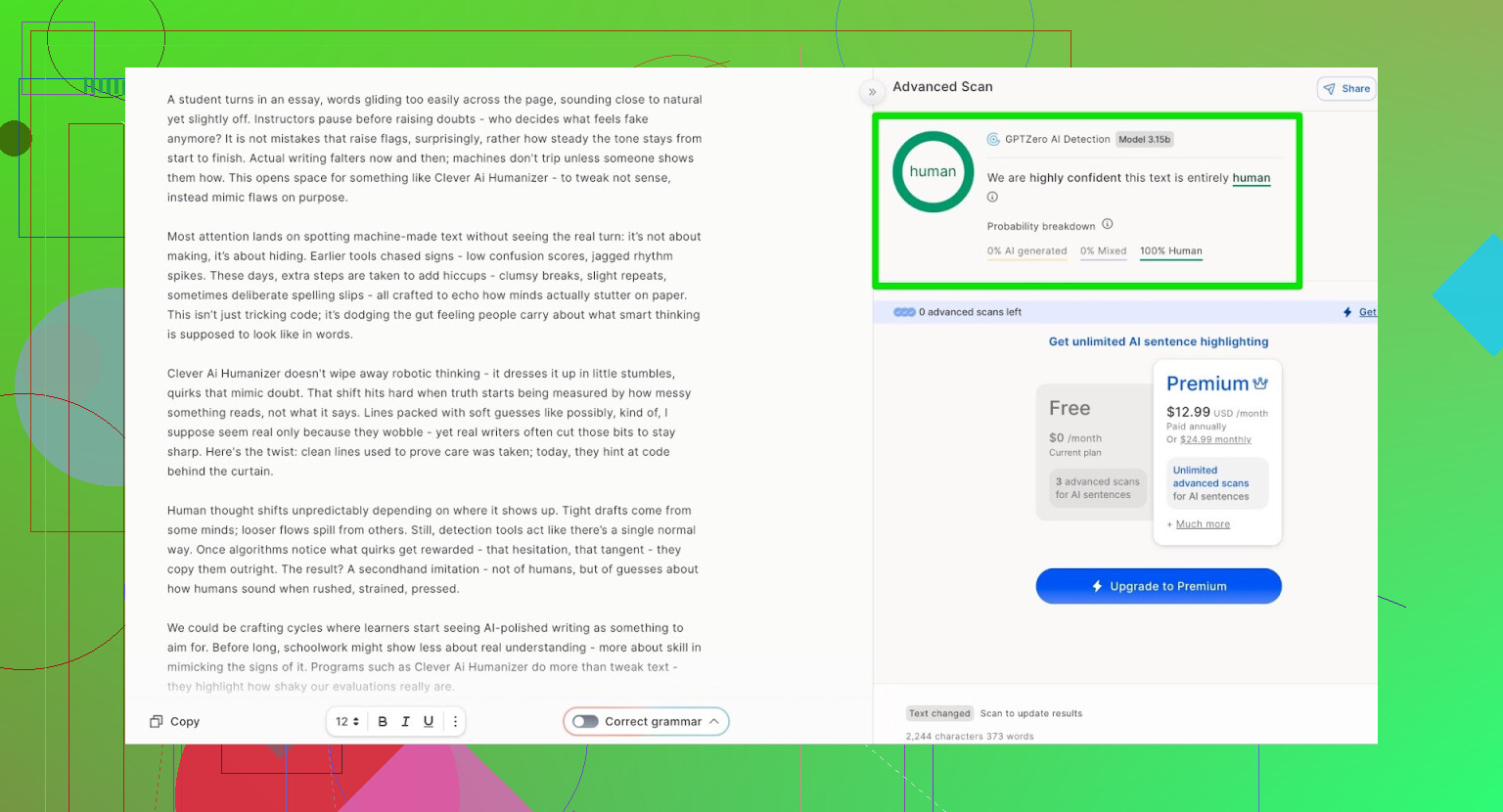Select the 0% AI generated breakdown tab
The image size is (1503, 812).
point(1026,251)
